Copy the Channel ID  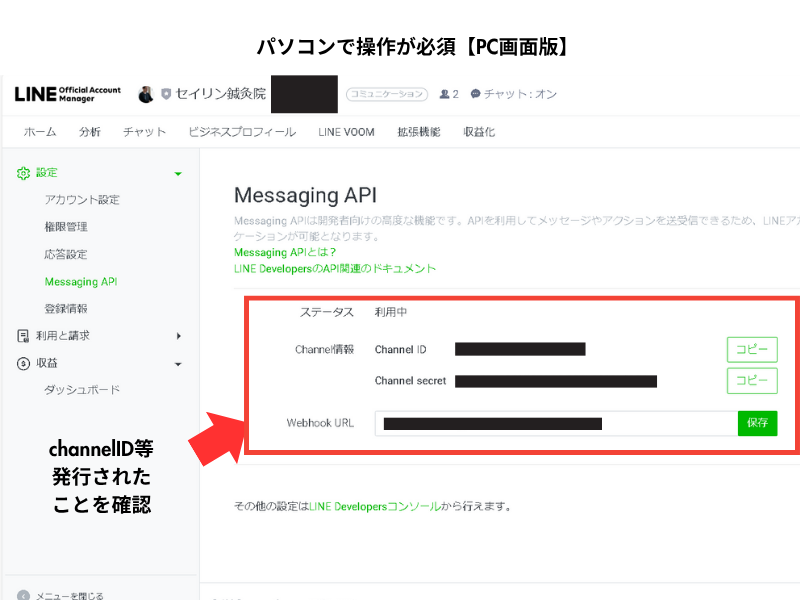coord(751,349)
